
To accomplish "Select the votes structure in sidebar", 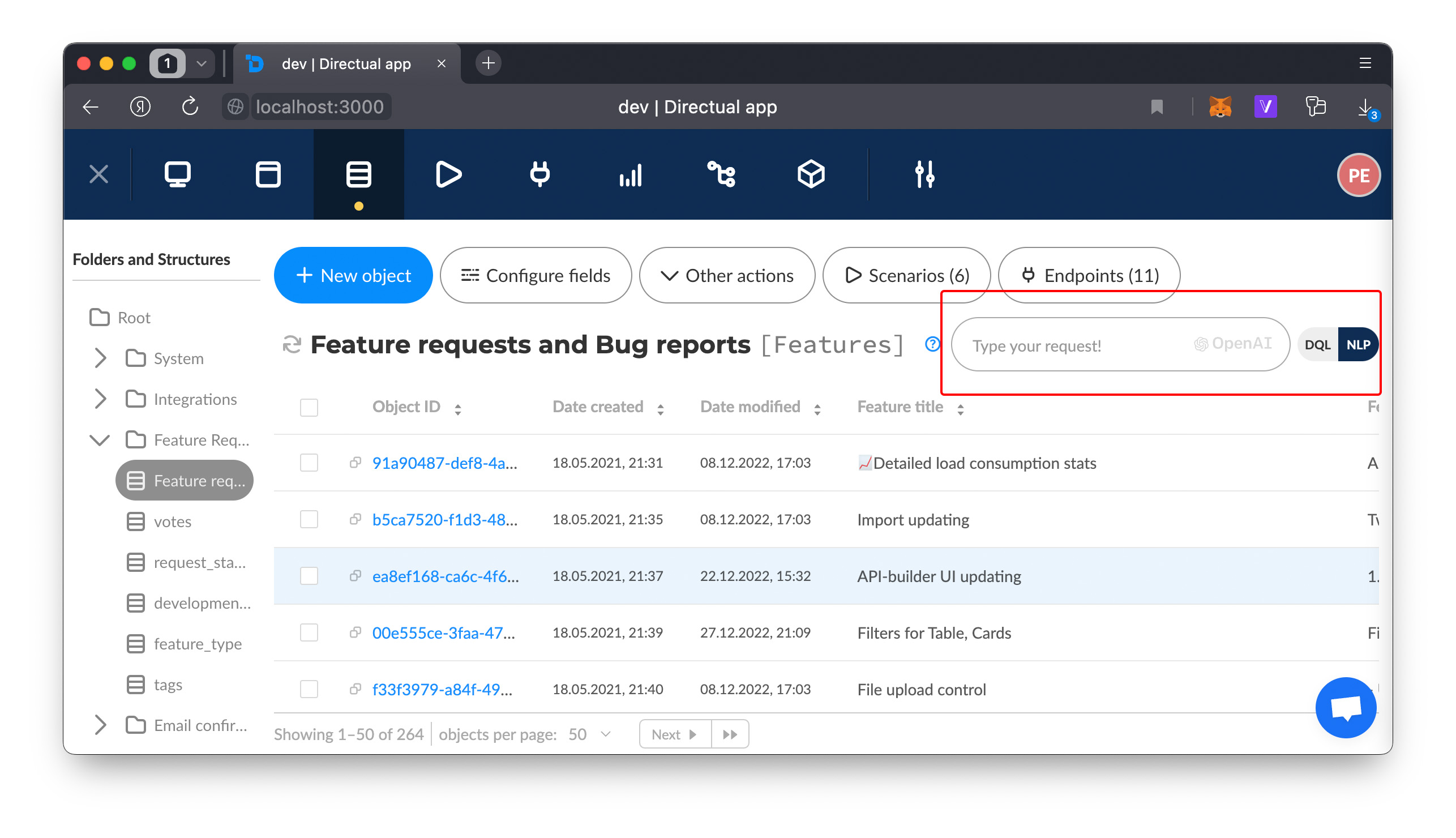I will click(172, 521).
